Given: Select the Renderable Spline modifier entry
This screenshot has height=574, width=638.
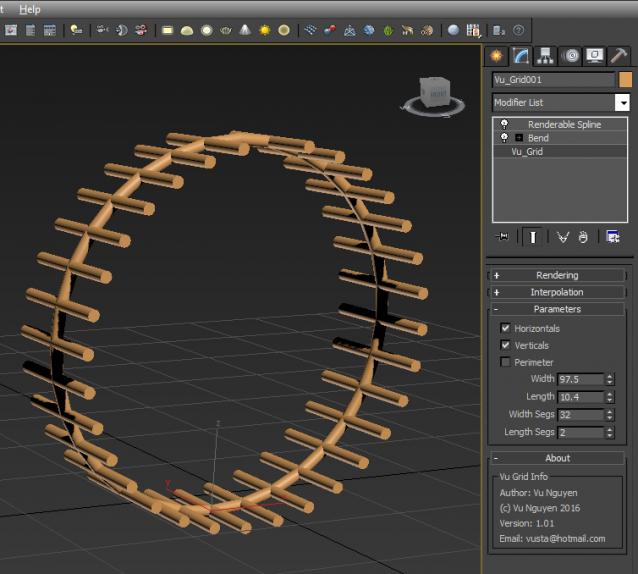Looking at the screenshot, I should point(564,125).
